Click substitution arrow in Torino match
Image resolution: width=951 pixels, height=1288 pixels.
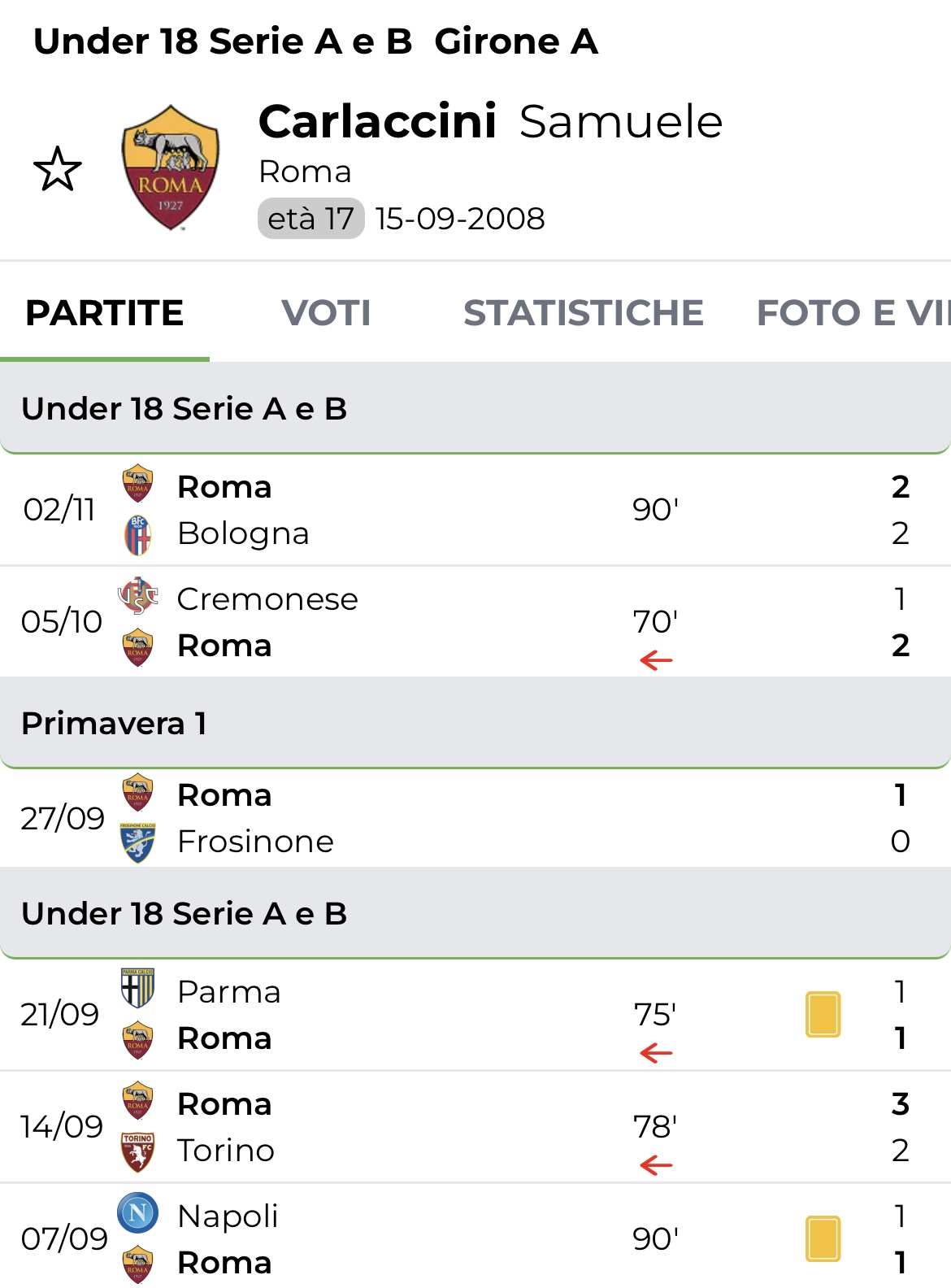656,1165
